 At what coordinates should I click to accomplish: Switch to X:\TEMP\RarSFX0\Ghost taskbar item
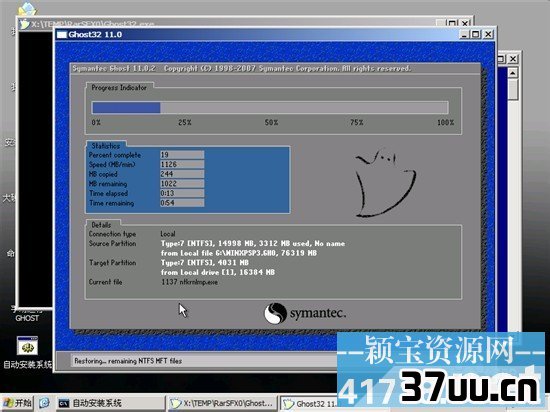tap(222, 403)
